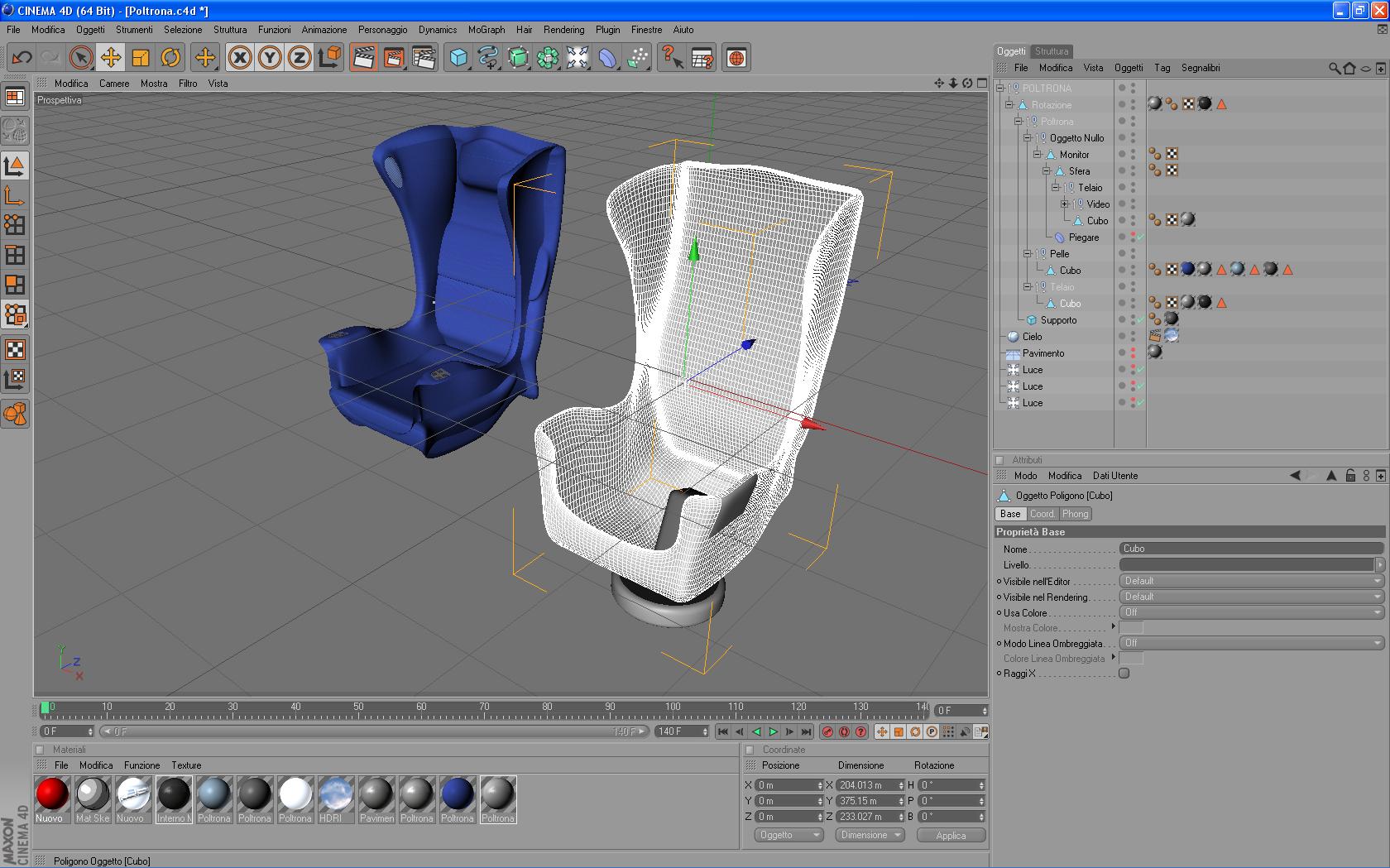
Task: Enable the Raggi X checkbox
Action: coord(1124,674)
